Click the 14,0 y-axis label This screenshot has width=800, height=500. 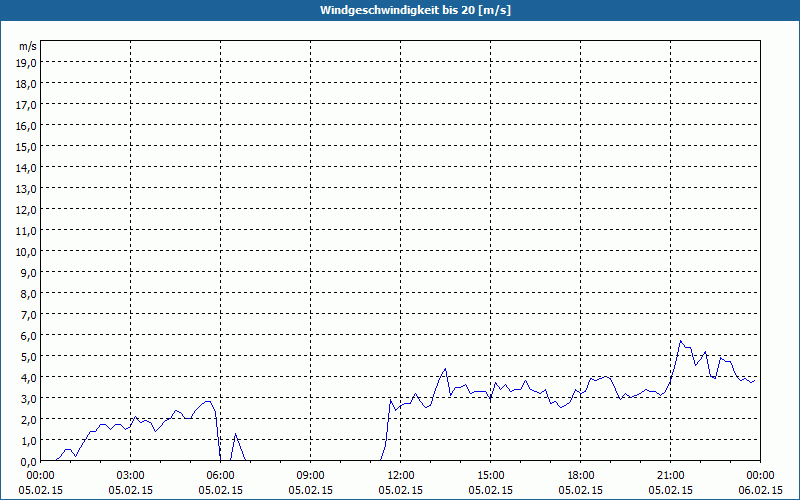[28, 168]
